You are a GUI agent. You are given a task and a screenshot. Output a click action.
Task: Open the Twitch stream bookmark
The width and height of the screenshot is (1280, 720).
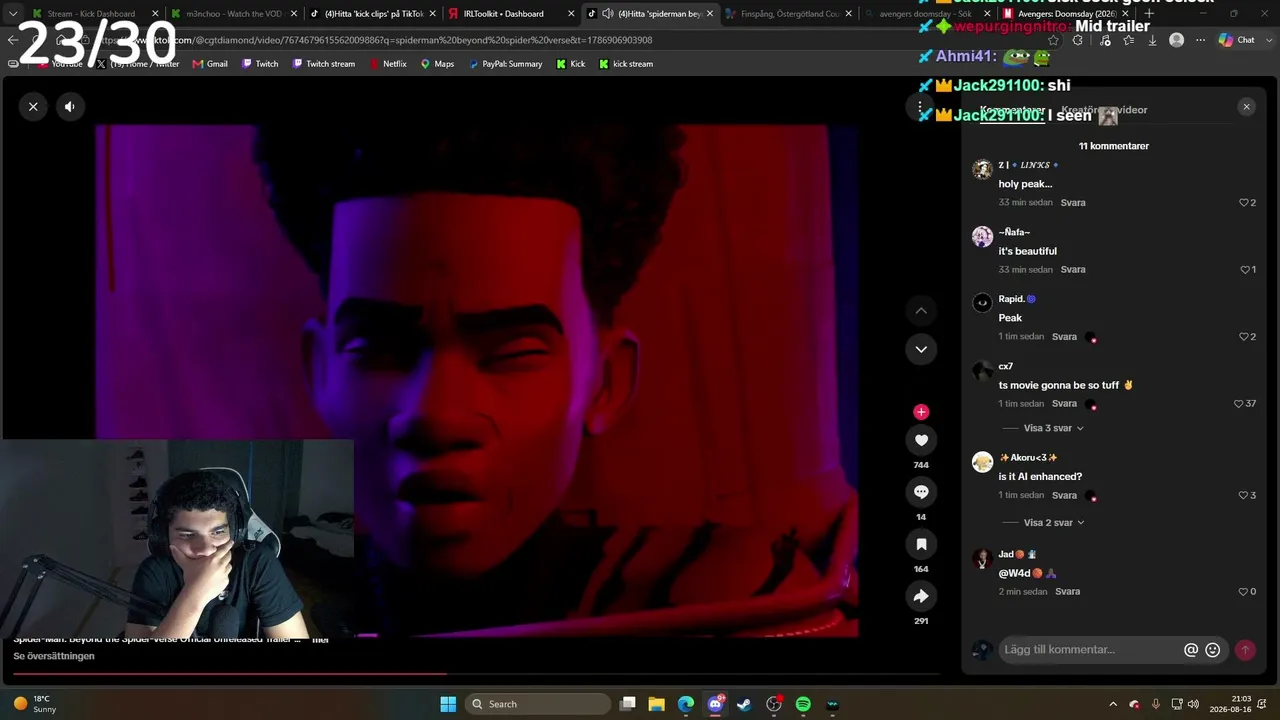click(x=324, y=64)
